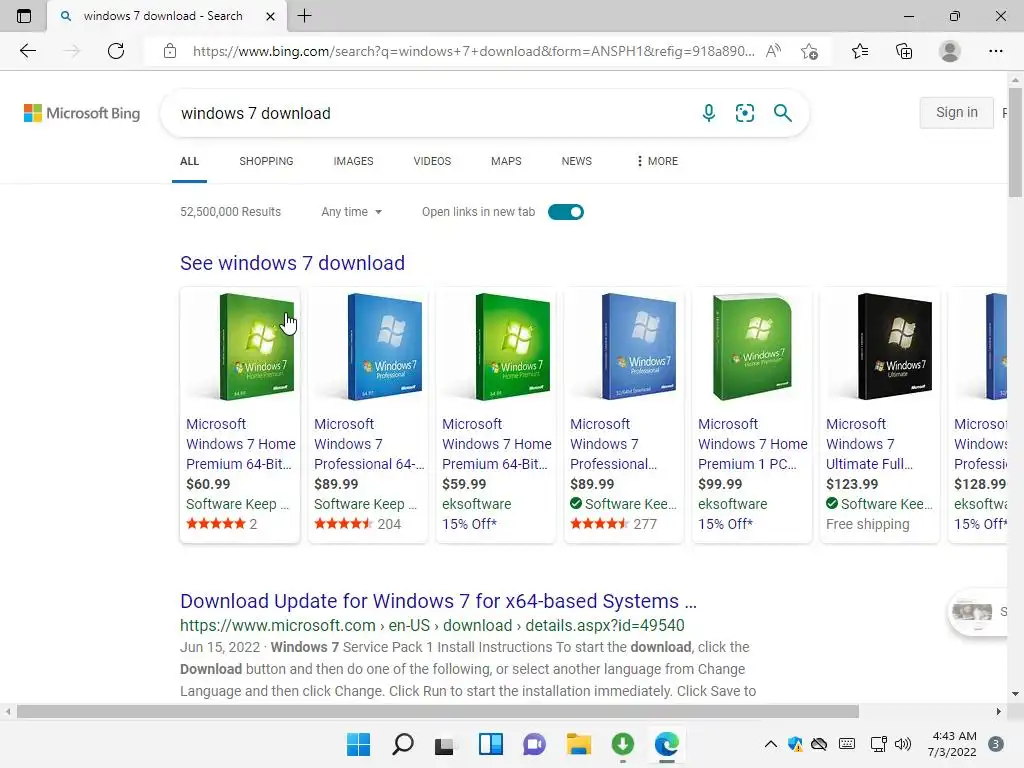The image size is (1024, 768).
Task: Switch to SHOPPING tab
Action: coord(266,161)
